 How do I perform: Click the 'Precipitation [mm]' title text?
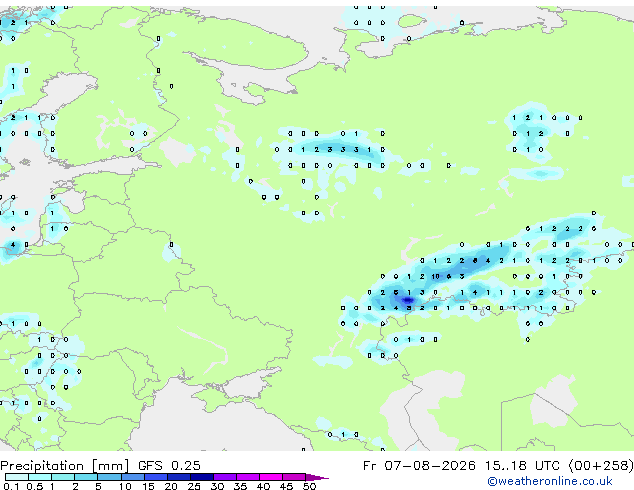pos(65,466)
